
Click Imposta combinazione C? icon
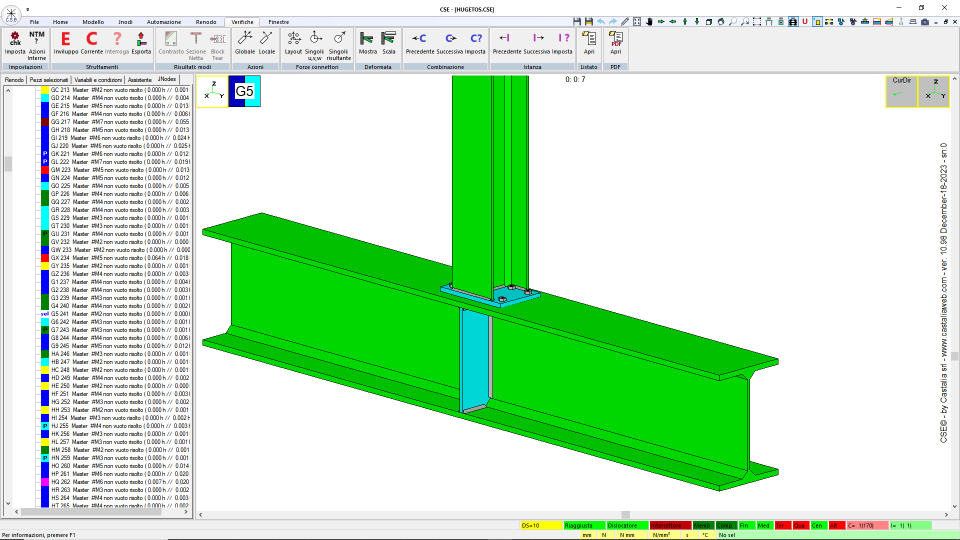coord(476,43)
